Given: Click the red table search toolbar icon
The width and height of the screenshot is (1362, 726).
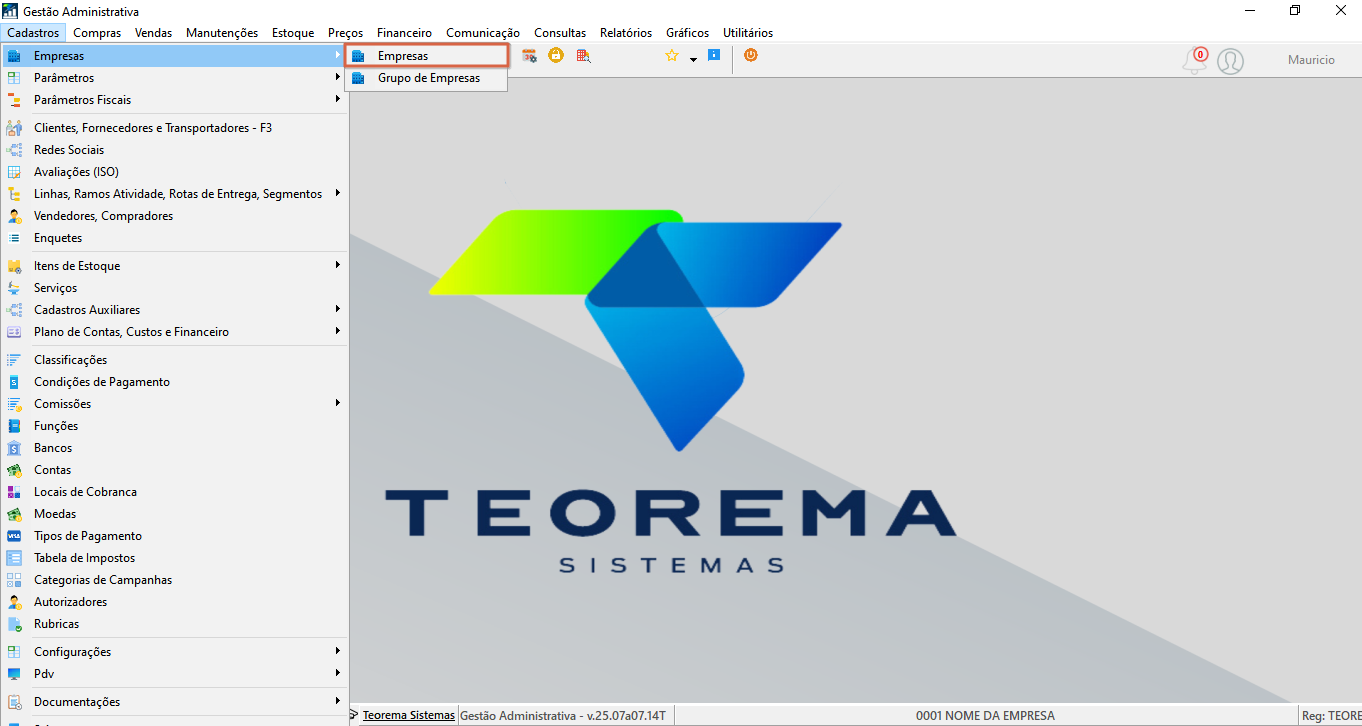Looking at the screenshot, I should click(x=583, y=56).
